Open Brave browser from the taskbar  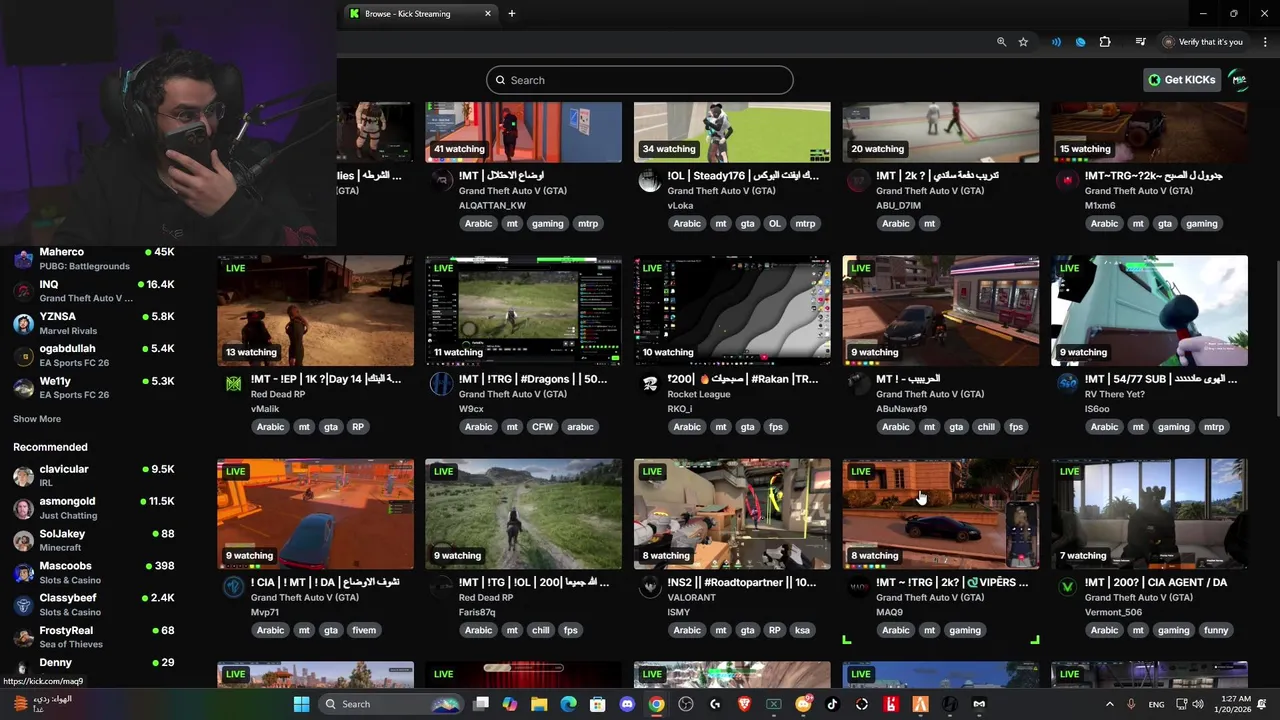point(744,704)
